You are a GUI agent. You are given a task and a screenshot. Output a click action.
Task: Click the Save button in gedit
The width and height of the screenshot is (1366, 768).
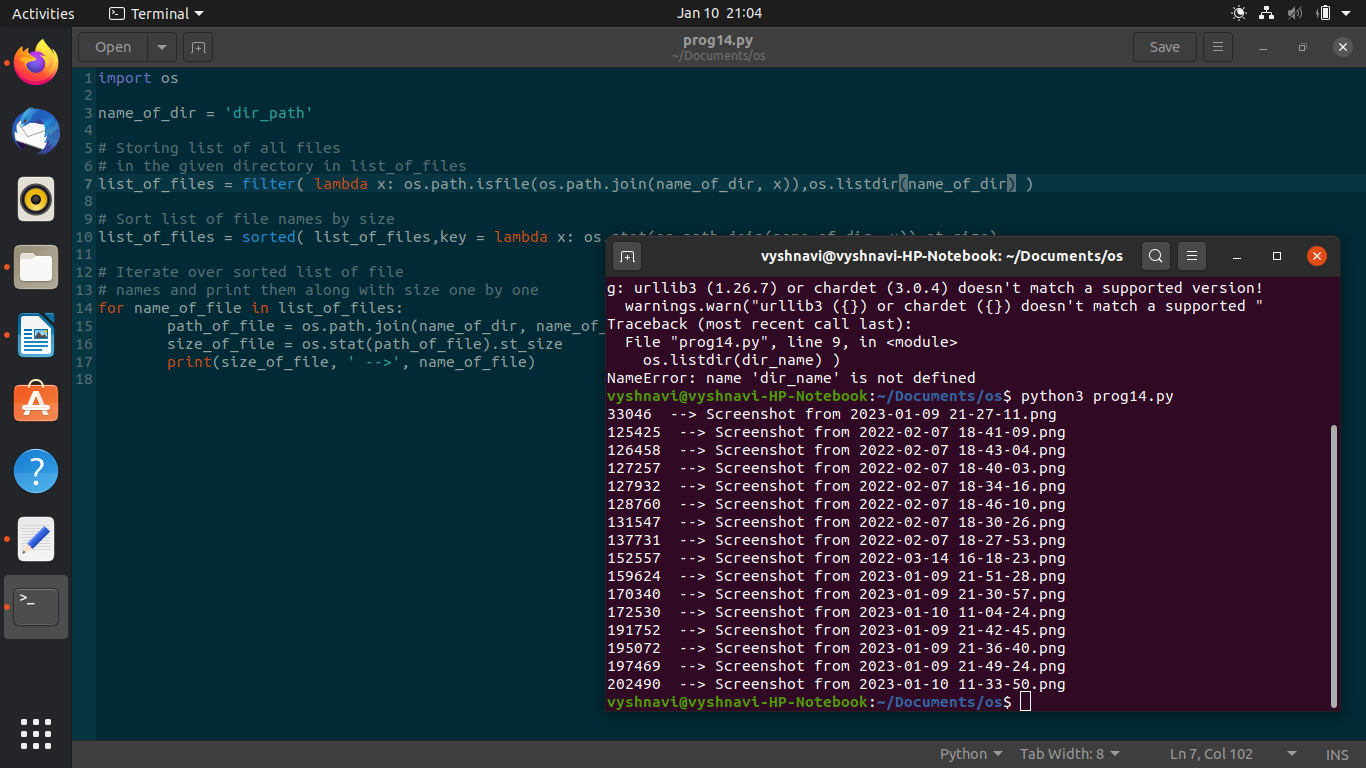point(1164,47)
